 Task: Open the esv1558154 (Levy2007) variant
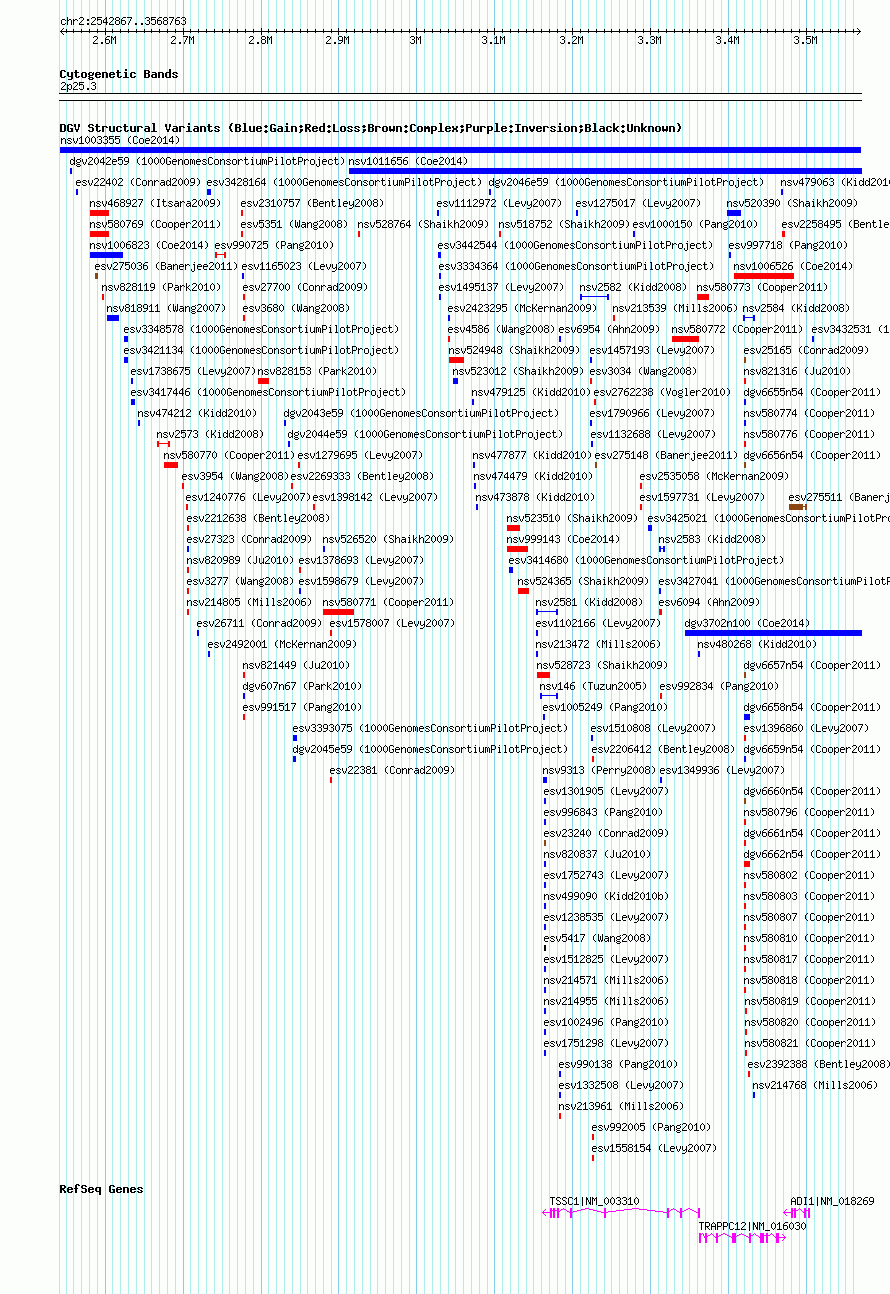(x=654, y=1148)
